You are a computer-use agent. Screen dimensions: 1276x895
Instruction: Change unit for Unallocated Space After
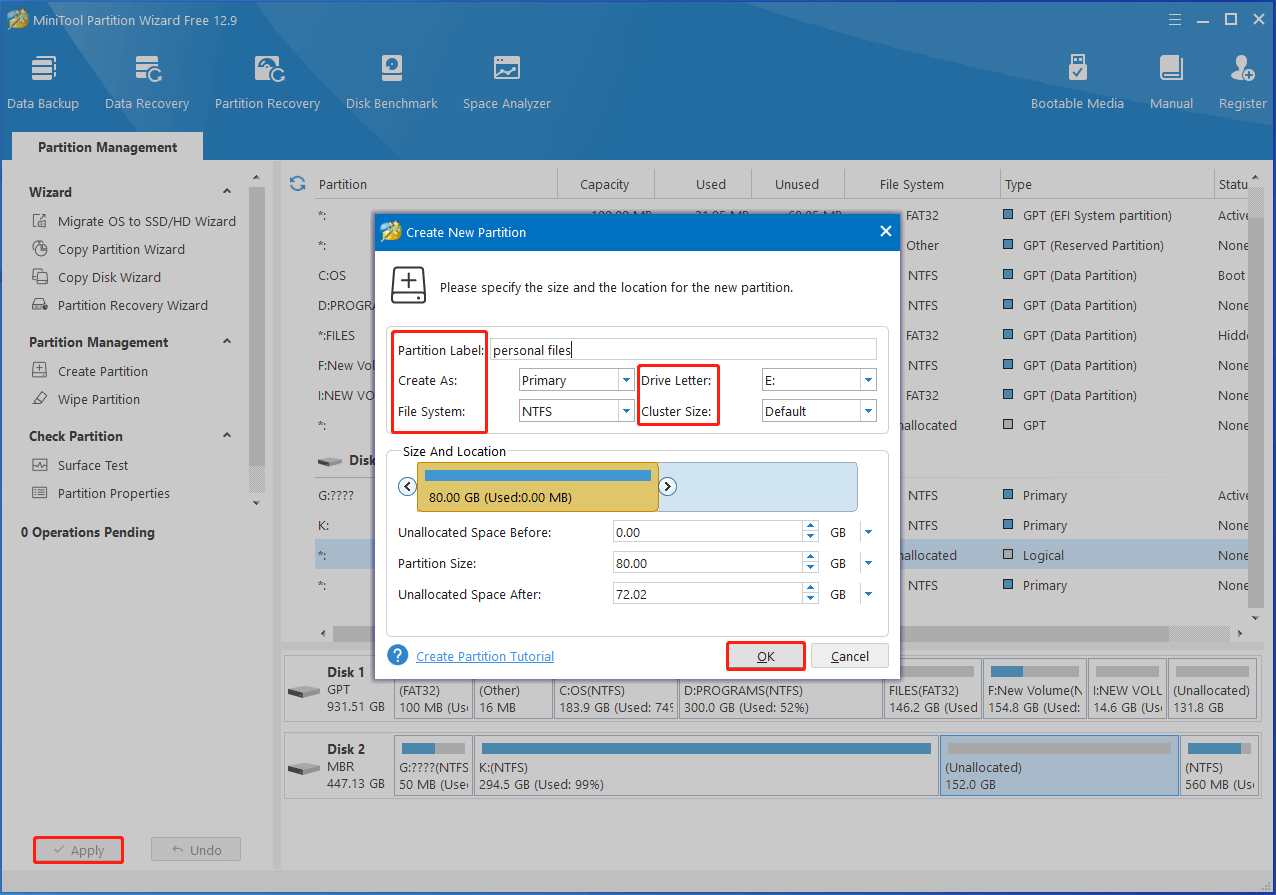coord(868,594)
